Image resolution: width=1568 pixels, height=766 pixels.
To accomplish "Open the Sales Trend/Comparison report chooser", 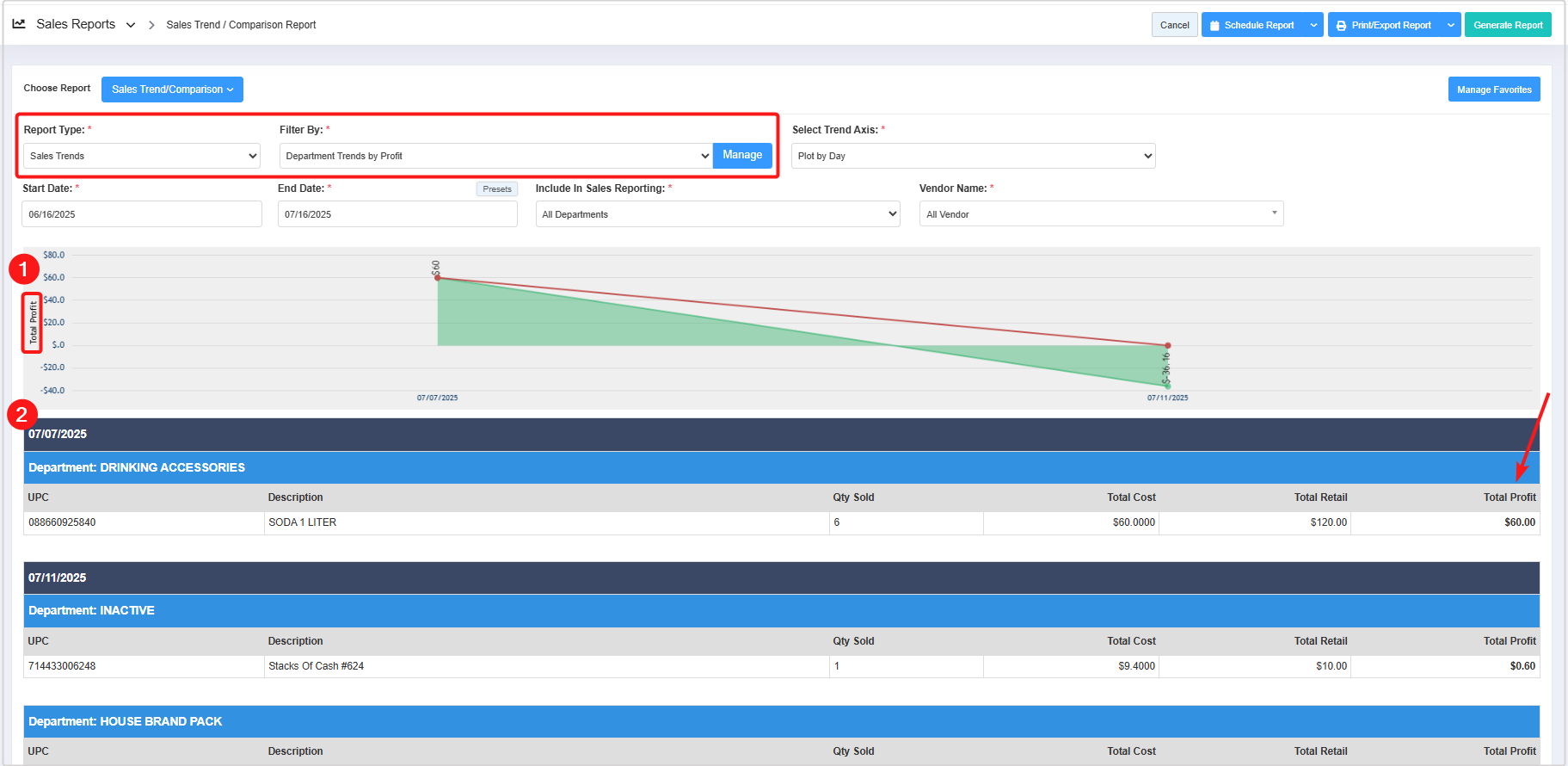I will [x=172, y=90].
